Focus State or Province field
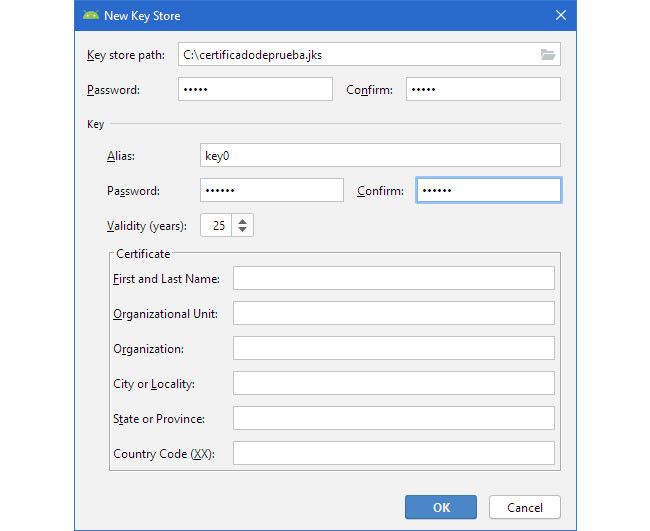Image resolution: width=650 pixels, height=531 pixels. click(394, 418)
